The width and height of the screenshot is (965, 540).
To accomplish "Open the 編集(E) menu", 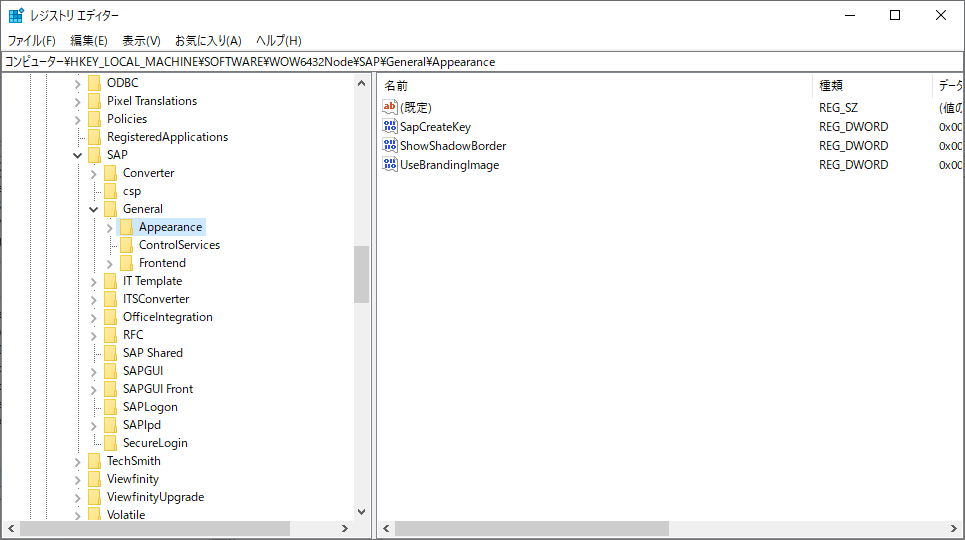I will (89, 41).
